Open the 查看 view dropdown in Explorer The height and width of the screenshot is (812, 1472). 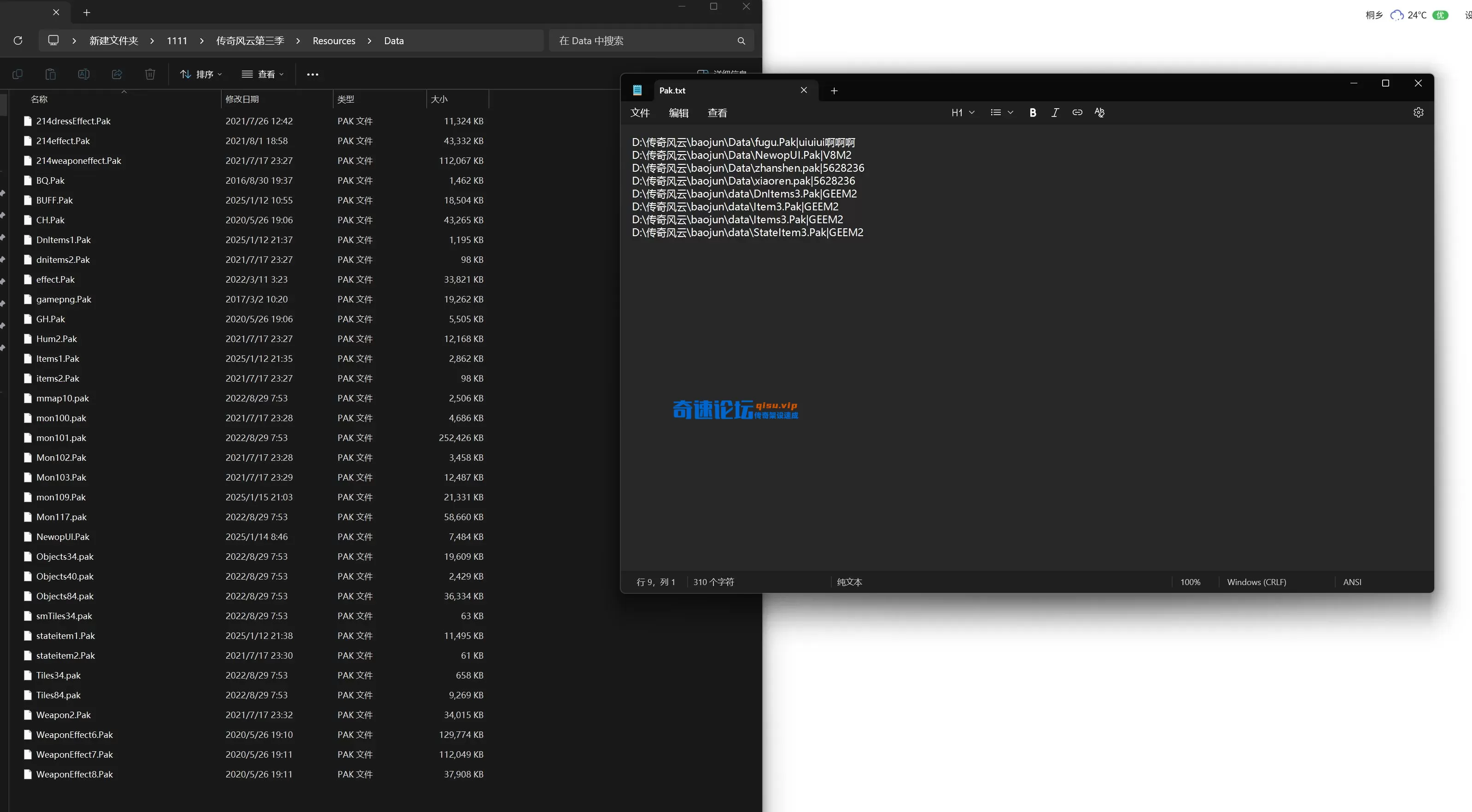pos(263,74)
